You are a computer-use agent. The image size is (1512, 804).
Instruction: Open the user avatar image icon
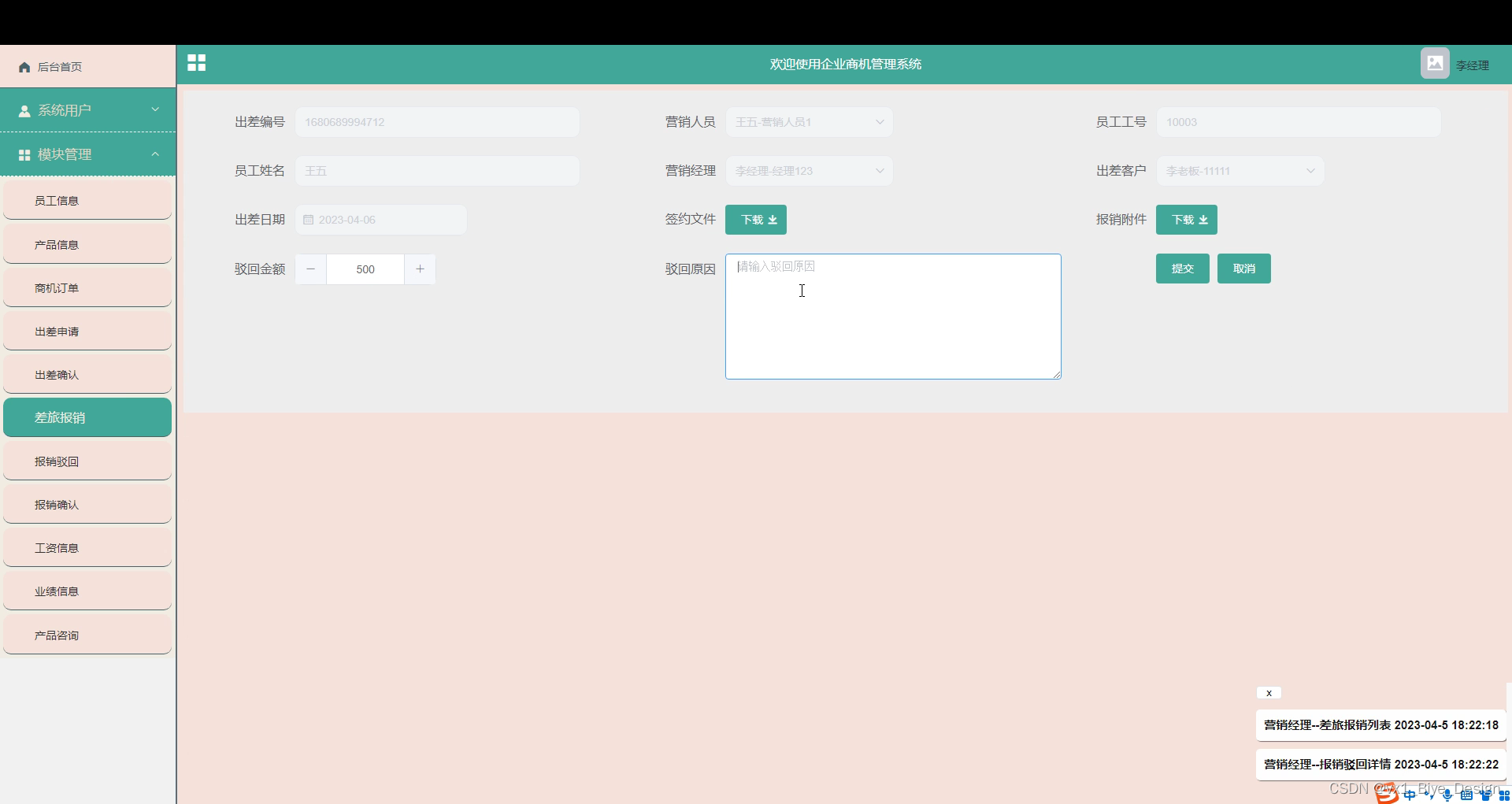coord(1435,63)
